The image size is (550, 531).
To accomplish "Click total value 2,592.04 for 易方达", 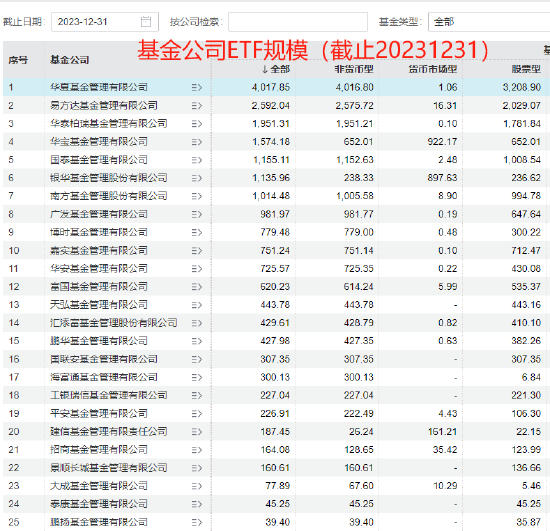I will point(271,106).
